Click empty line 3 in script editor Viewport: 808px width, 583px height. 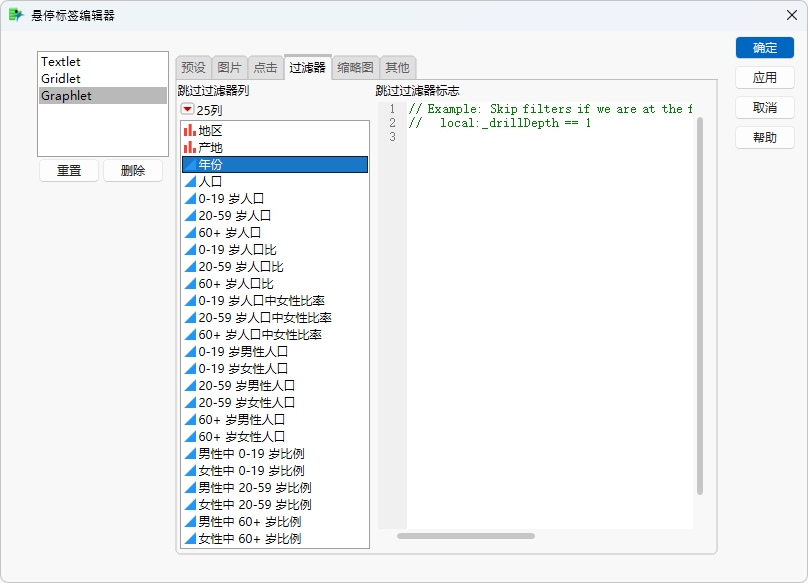549,137
